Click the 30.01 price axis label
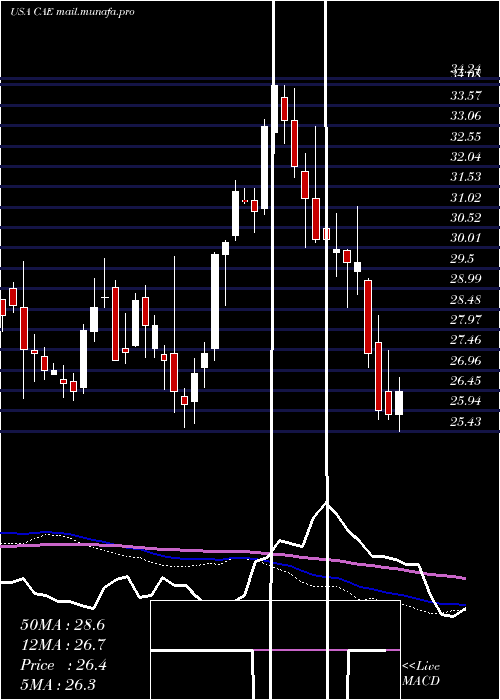 click(x=466, y=238)
